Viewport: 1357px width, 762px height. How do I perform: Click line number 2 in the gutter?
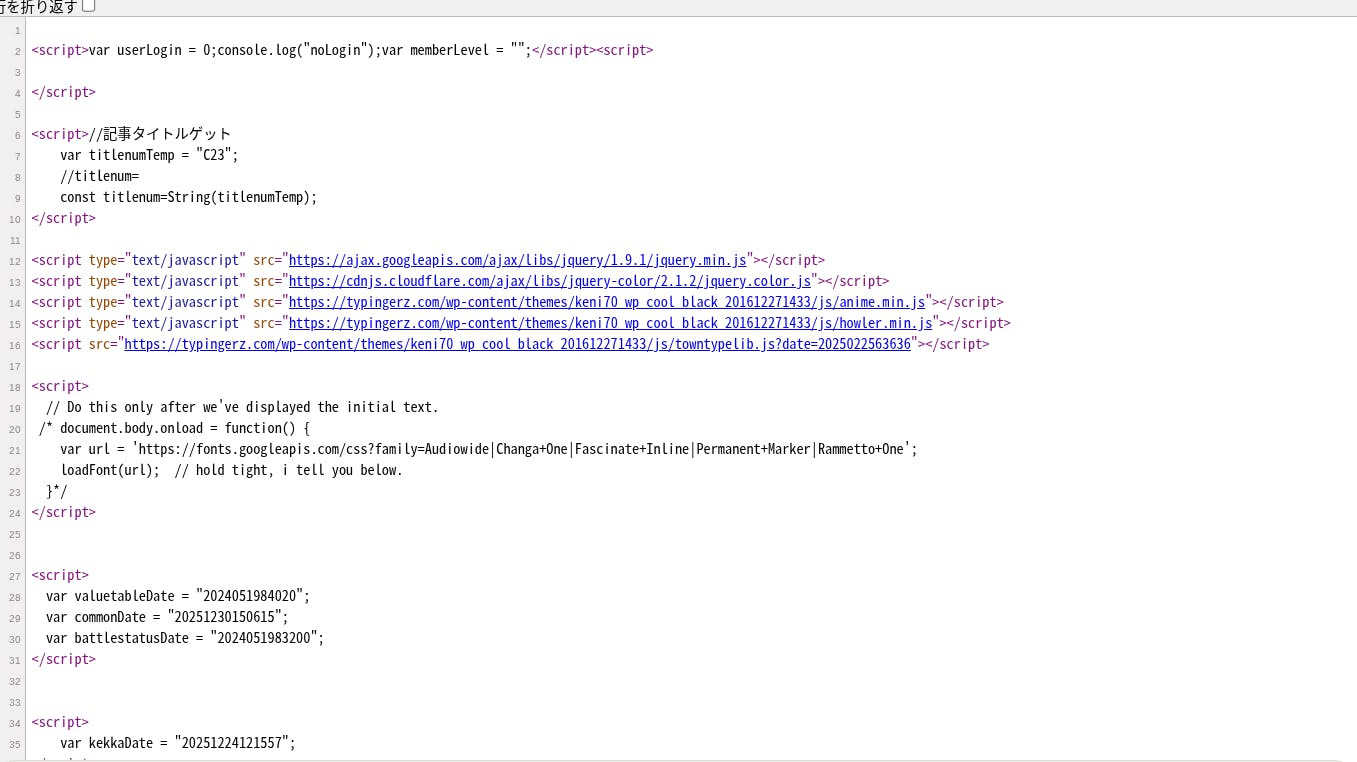pyautogui.click(x=17, y=51)
